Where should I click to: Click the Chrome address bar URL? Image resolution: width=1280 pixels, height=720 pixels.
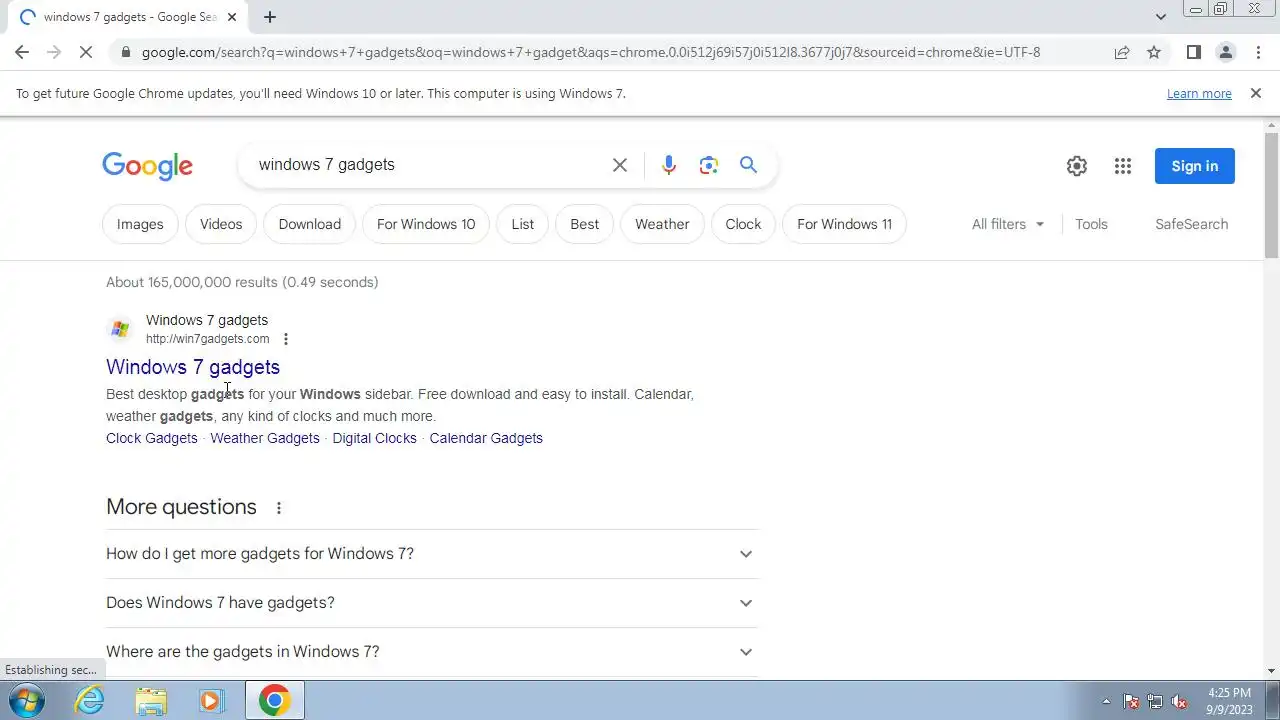(x=591, y=52)
